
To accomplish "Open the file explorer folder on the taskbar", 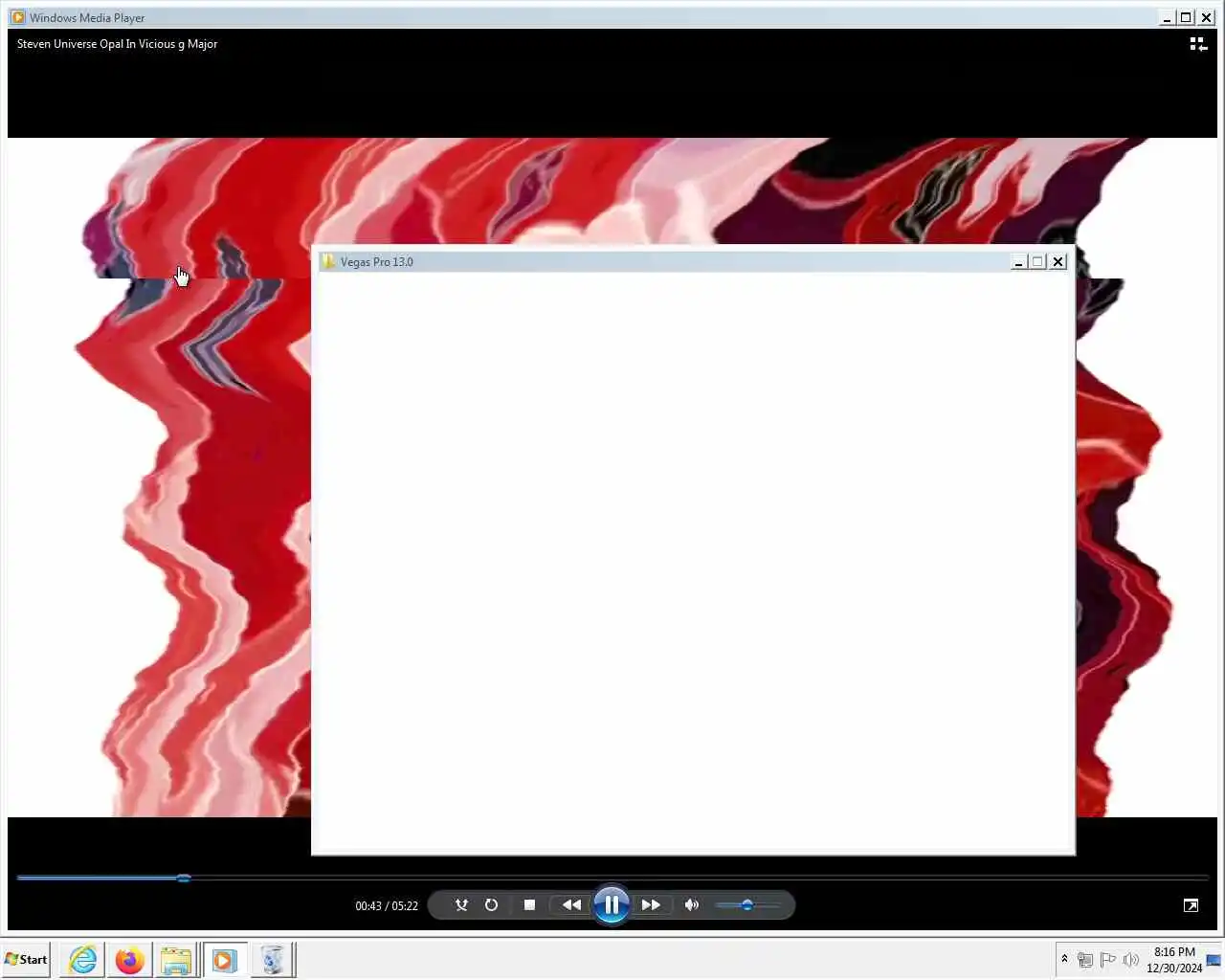I will pyautogui.click(x=176, y=959).
